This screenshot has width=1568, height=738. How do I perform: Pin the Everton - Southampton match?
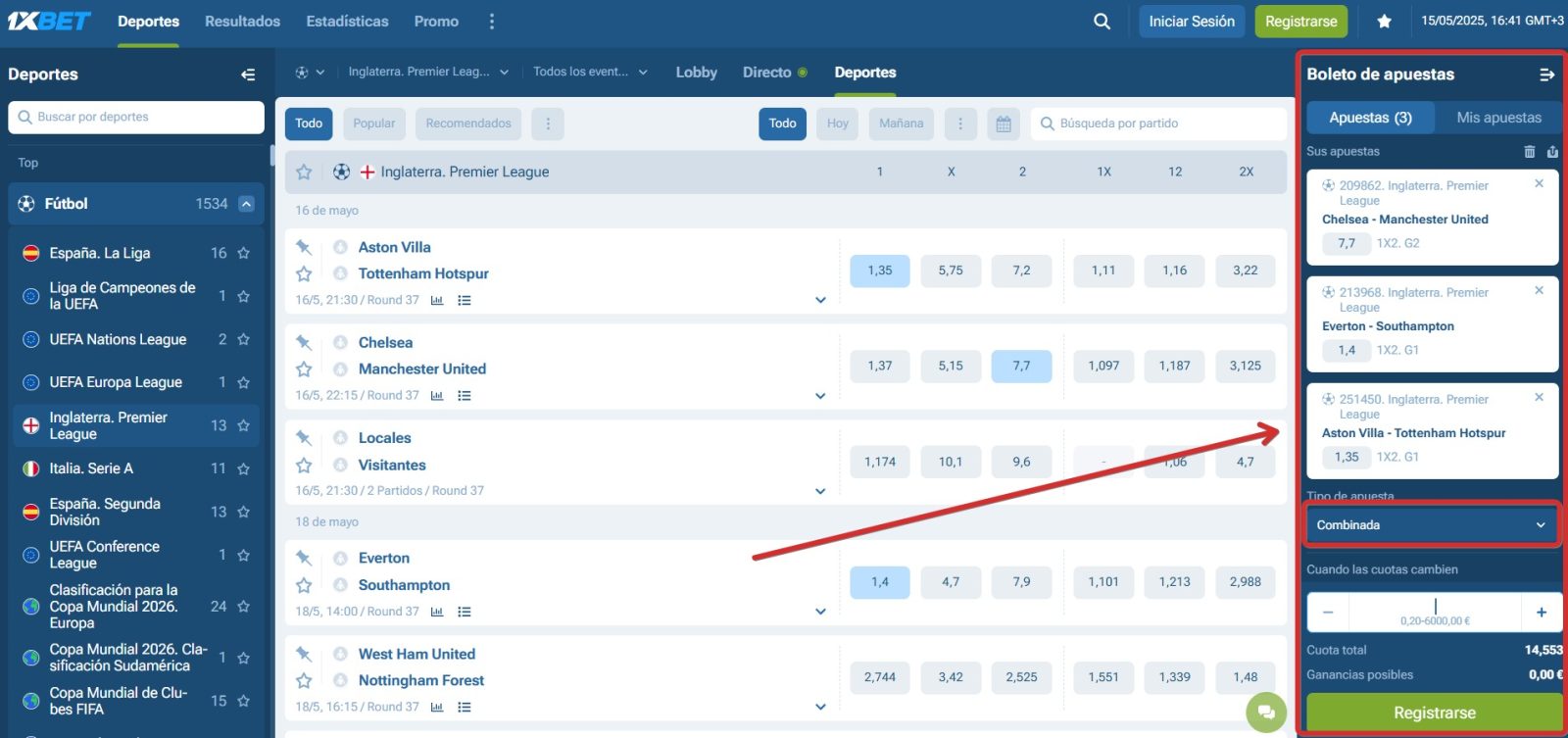tap(304, 558)
